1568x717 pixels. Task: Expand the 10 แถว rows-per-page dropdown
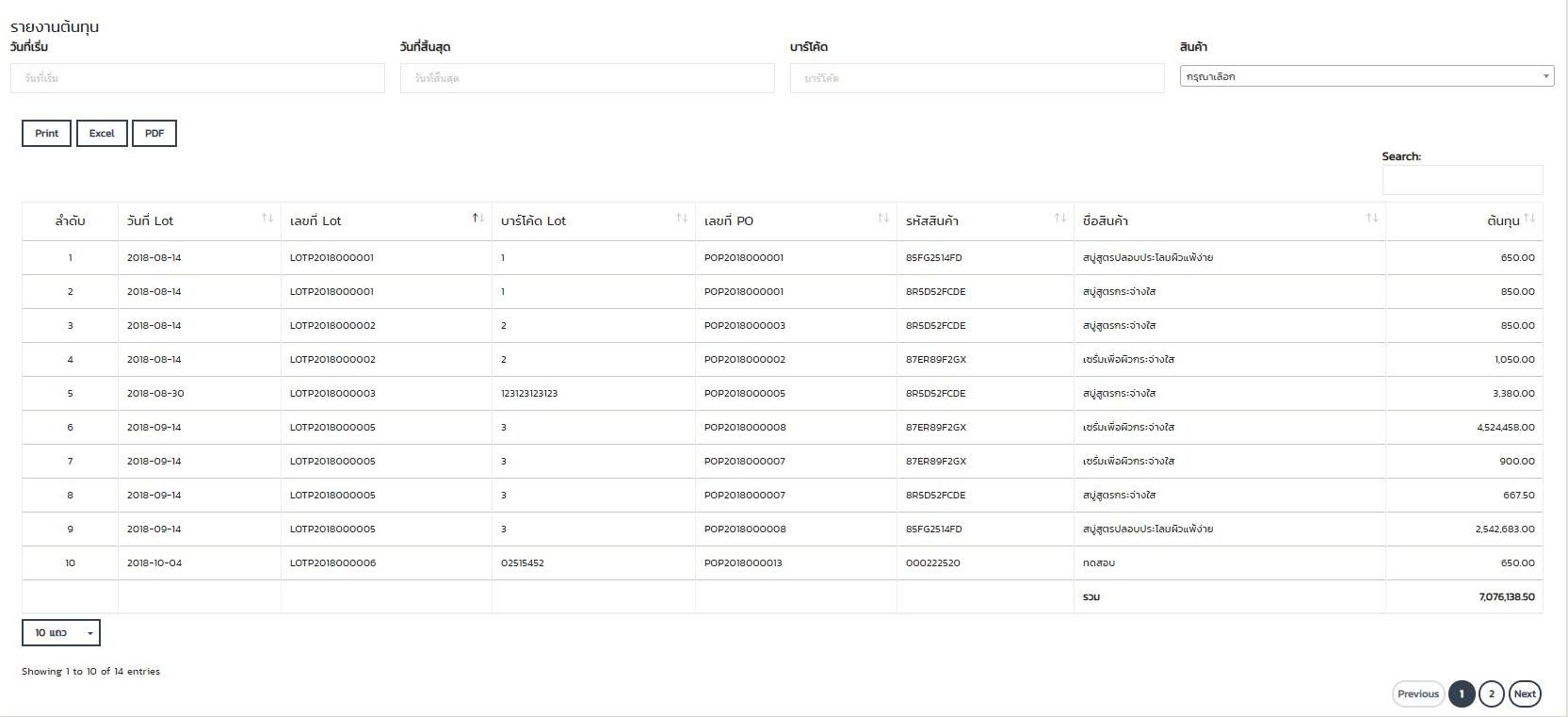(61, 632)
